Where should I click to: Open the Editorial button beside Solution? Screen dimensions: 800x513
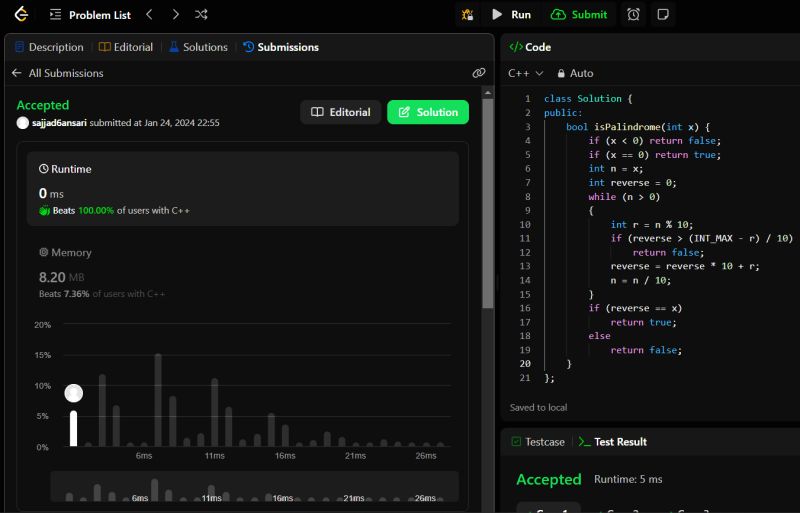click(340, 112)
